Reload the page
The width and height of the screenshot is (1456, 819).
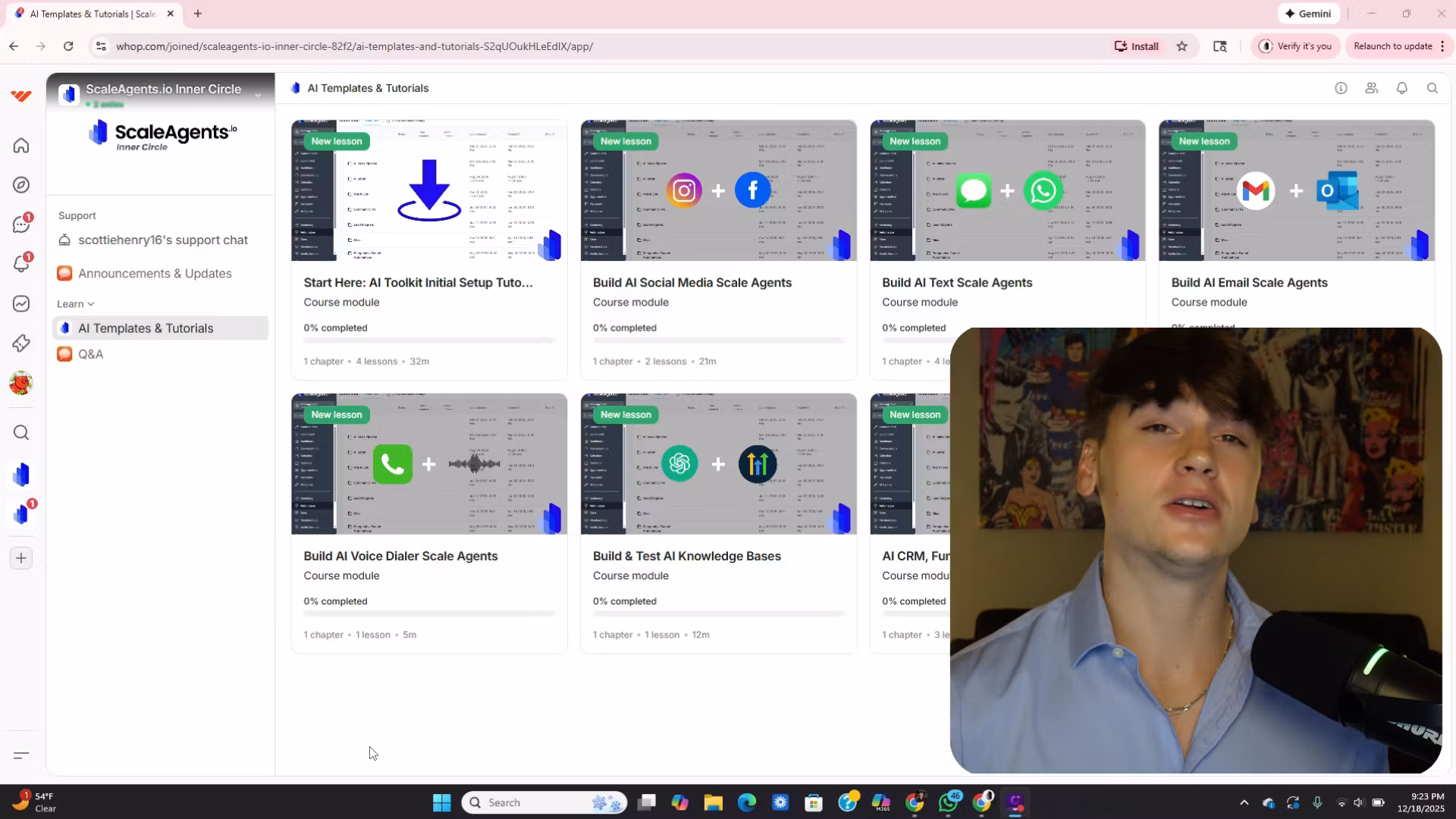[x=68, y=46]
